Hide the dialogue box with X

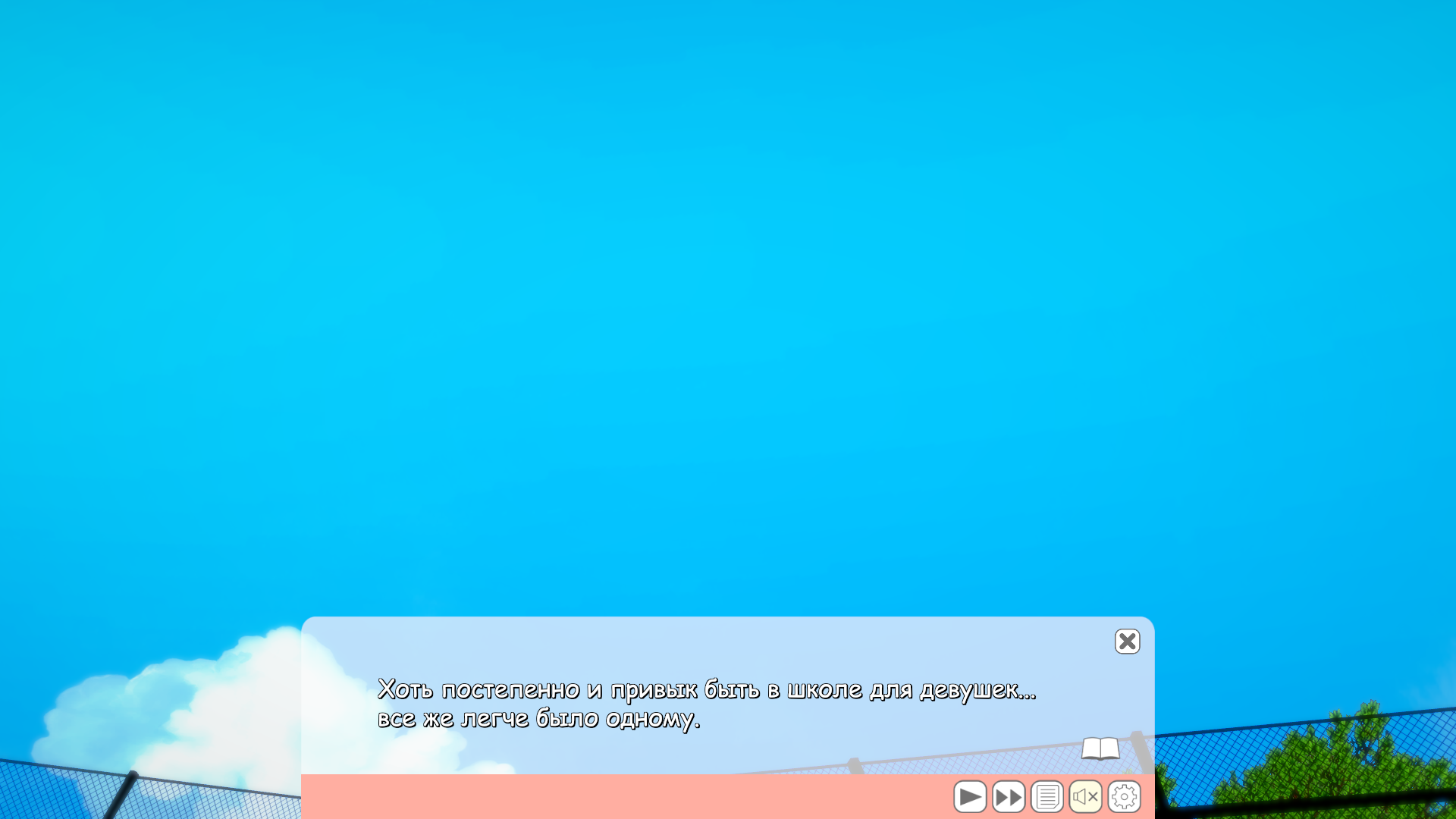pyautogui.click(x=1128, y=642)
